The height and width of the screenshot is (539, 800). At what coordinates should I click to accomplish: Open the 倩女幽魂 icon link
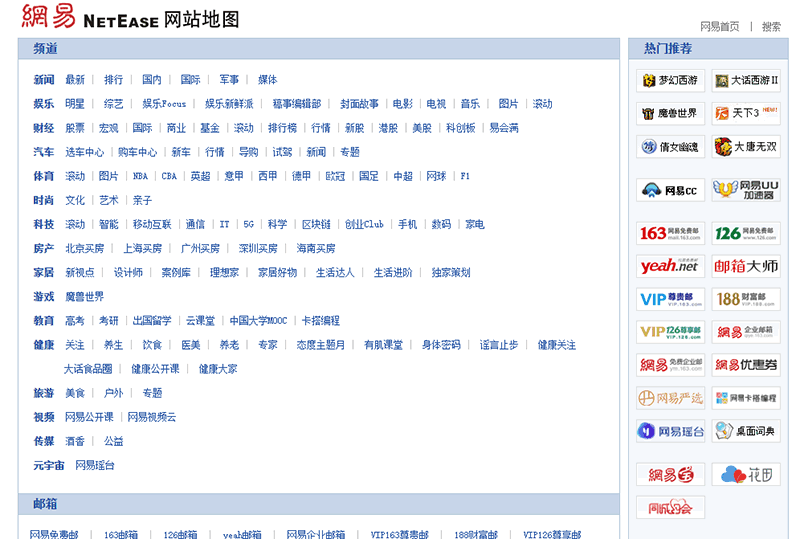[x=670, y=147]
